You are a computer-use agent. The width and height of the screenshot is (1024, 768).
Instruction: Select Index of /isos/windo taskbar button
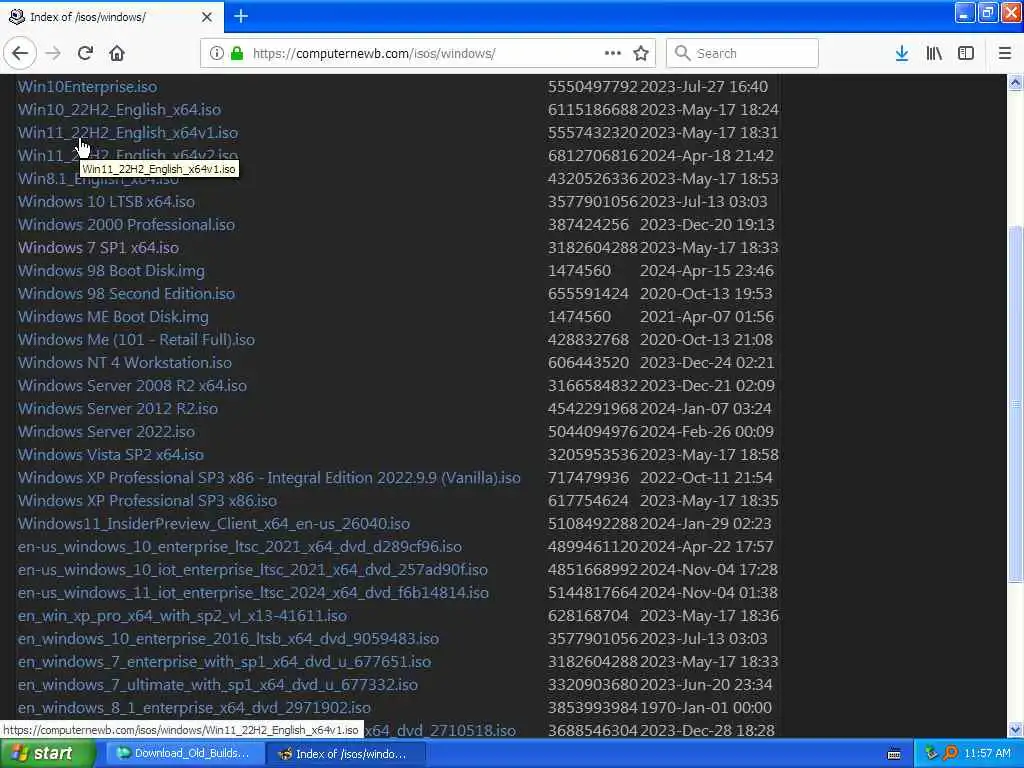(x=346, y=754)
